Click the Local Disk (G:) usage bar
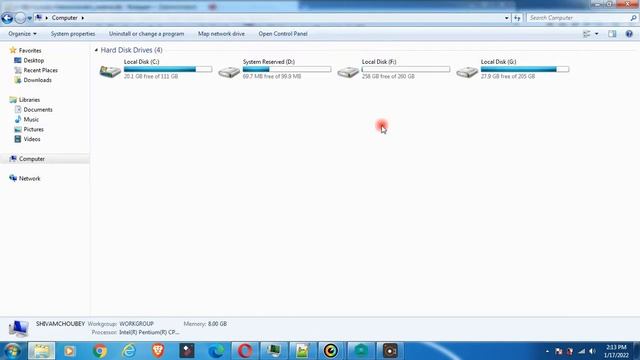Screen dimensions: 640x360 click(524, 69)
